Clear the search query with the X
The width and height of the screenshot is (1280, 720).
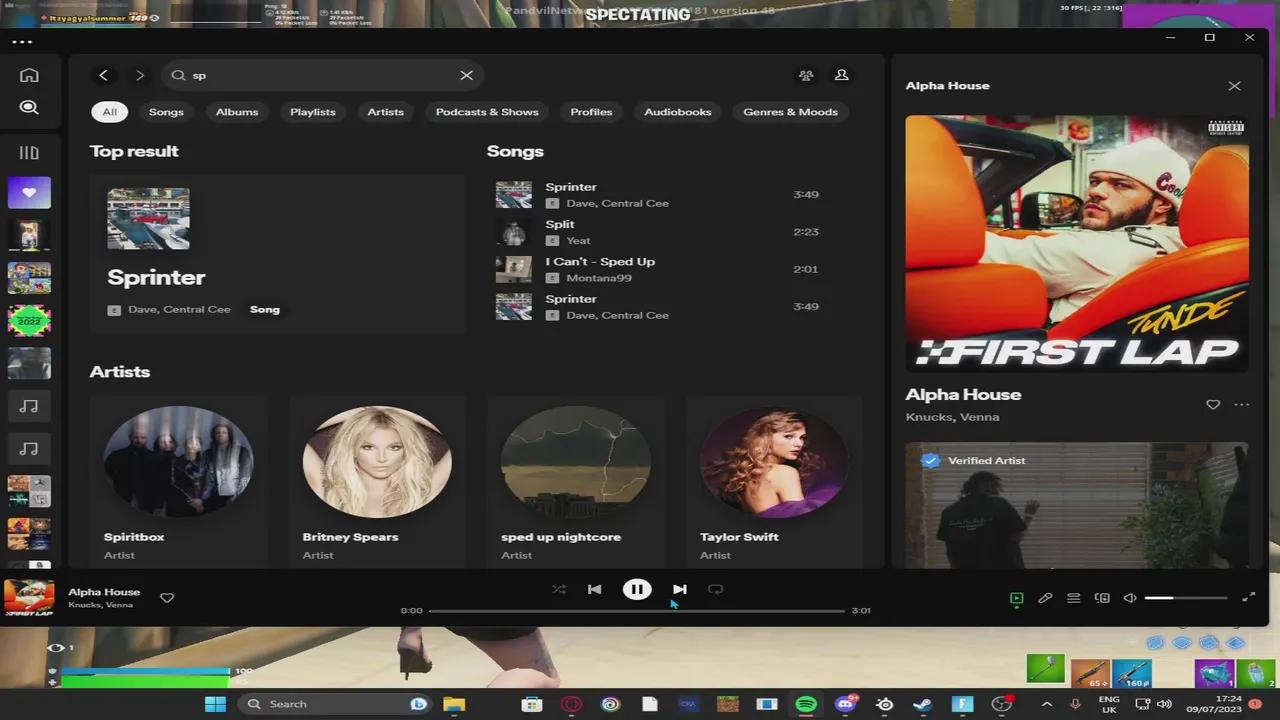[466, 75]
